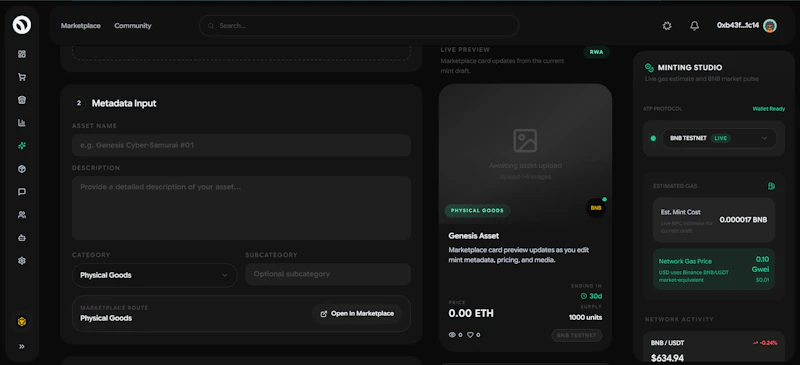Open the dashboard grid icon in the sidebar

pyautogui.click(x=21, y=54)
